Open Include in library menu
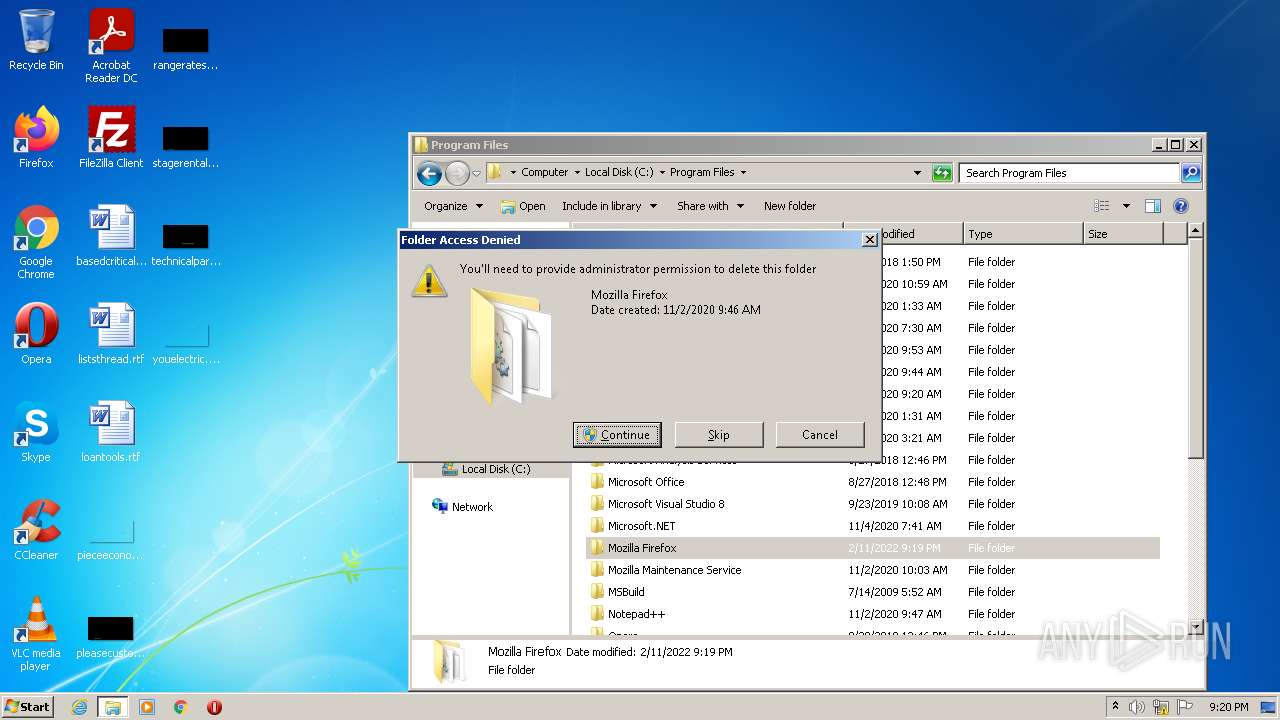 (x=609, y=206)
